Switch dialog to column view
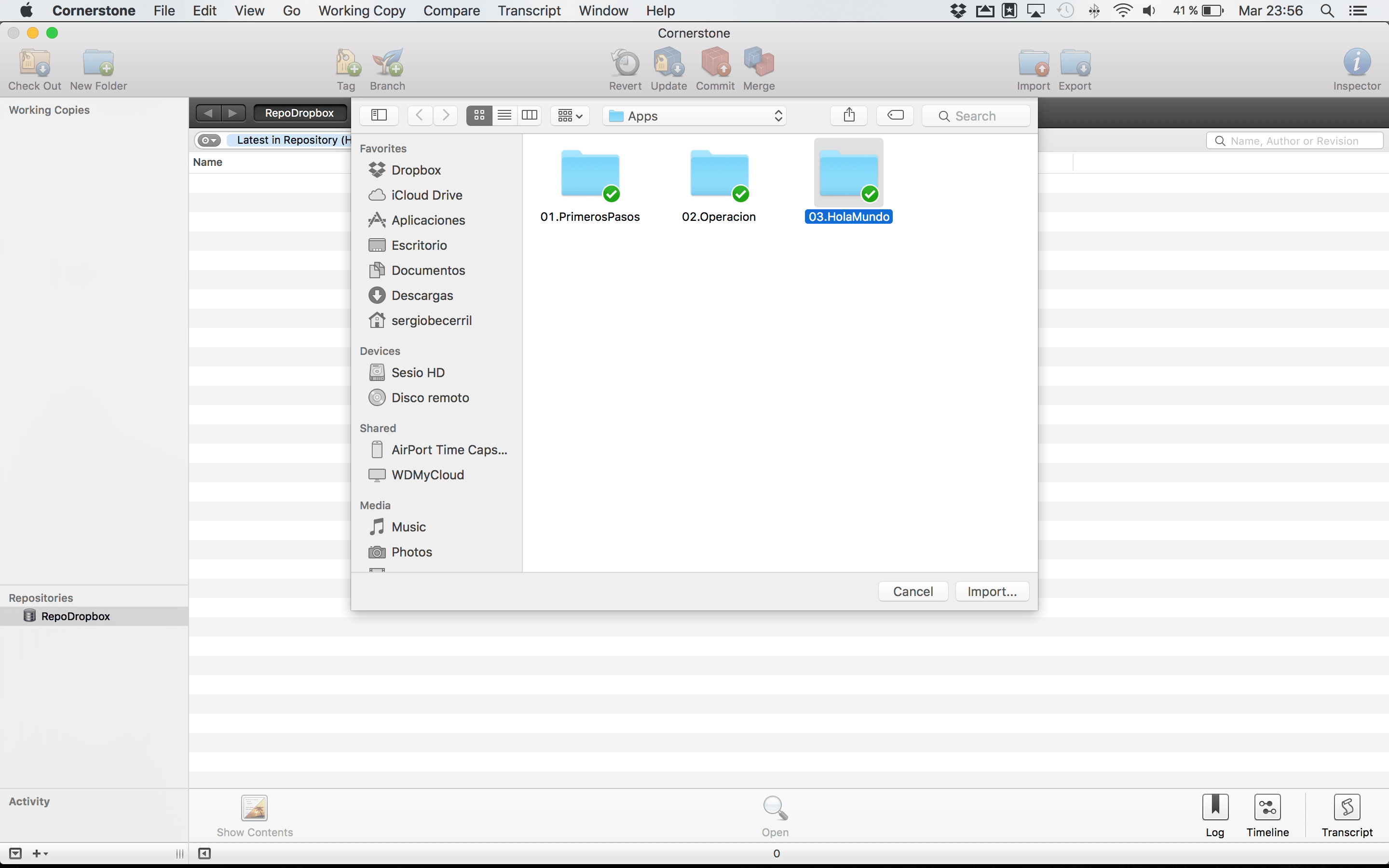Image resolution: width=1389 pixels, height=868 pixels. 529,115
